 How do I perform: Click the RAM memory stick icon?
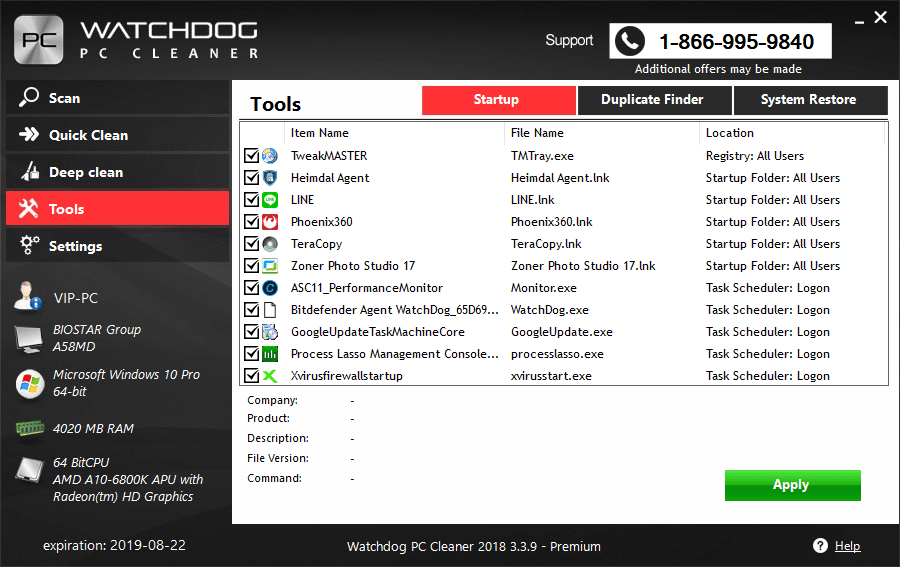[30, 428]
